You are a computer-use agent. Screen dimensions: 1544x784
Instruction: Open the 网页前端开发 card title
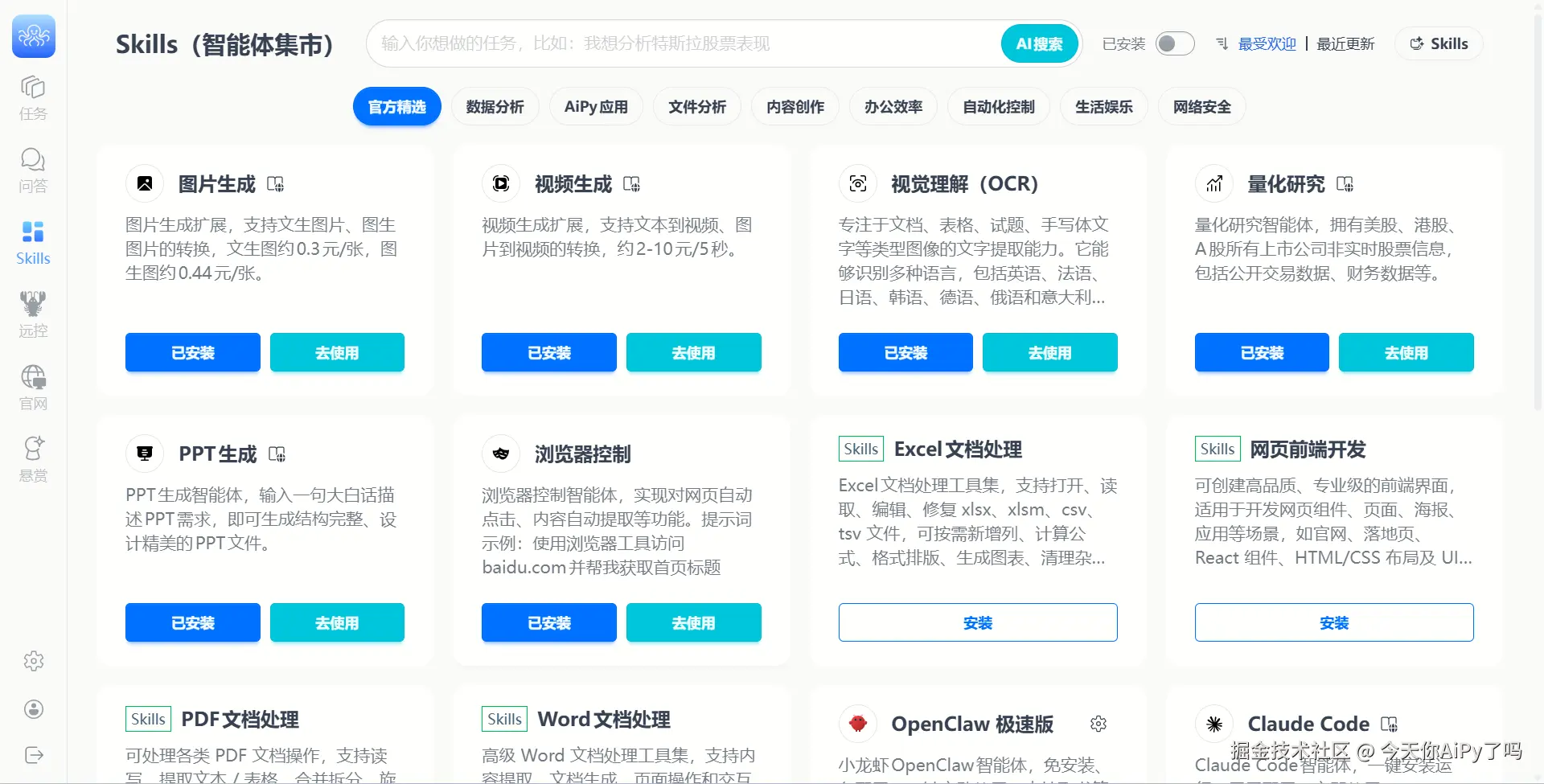pos(1308,449)
